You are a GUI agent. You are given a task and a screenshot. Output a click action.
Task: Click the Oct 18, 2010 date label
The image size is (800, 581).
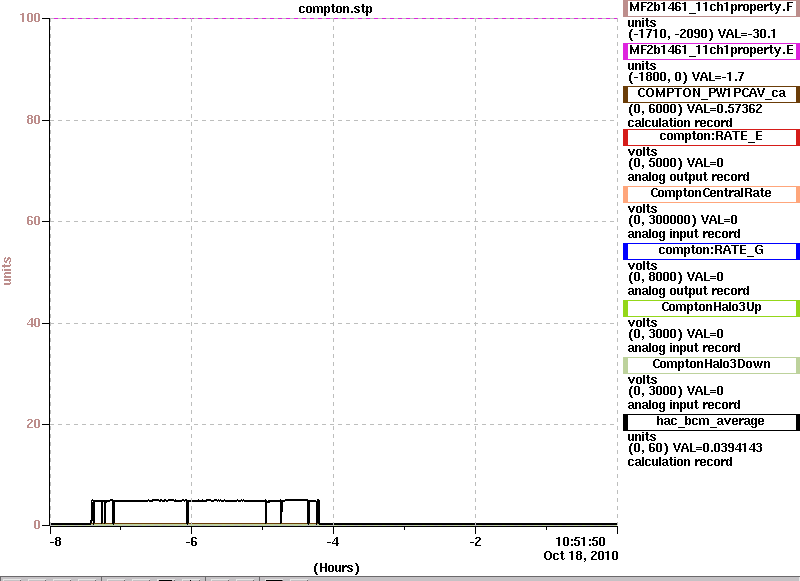(581, 555)
